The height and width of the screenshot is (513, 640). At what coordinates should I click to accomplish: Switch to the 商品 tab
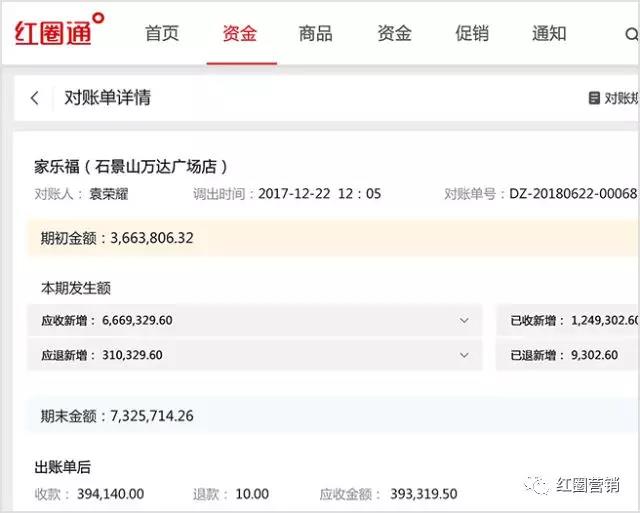[316, 33]
